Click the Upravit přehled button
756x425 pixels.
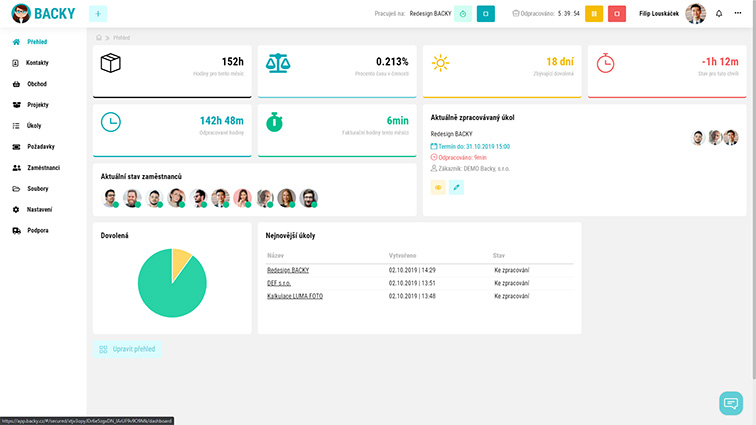coord(126,349)
